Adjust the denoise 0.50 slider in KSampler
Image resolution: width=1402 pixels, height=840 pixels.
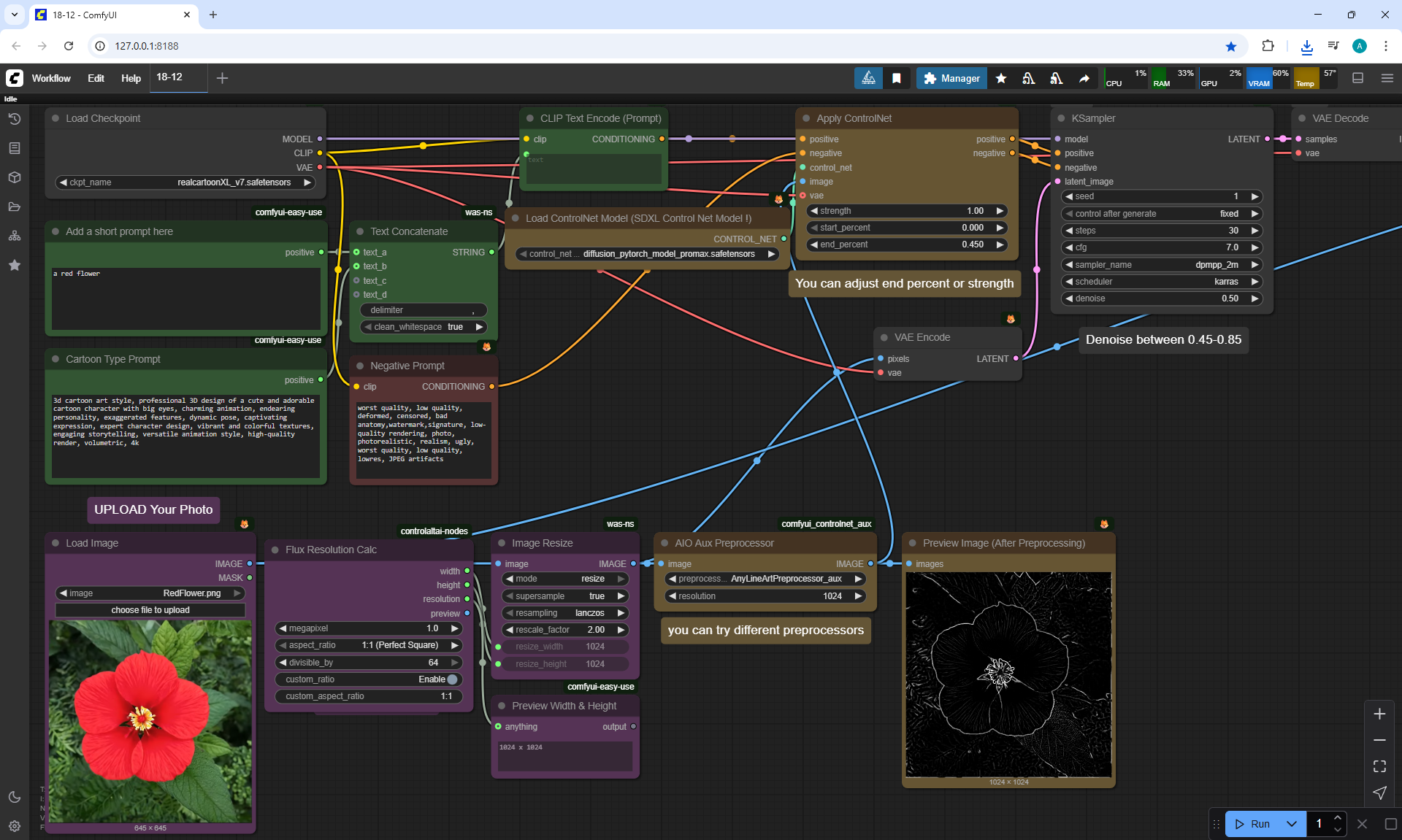tap(1160, 298)
